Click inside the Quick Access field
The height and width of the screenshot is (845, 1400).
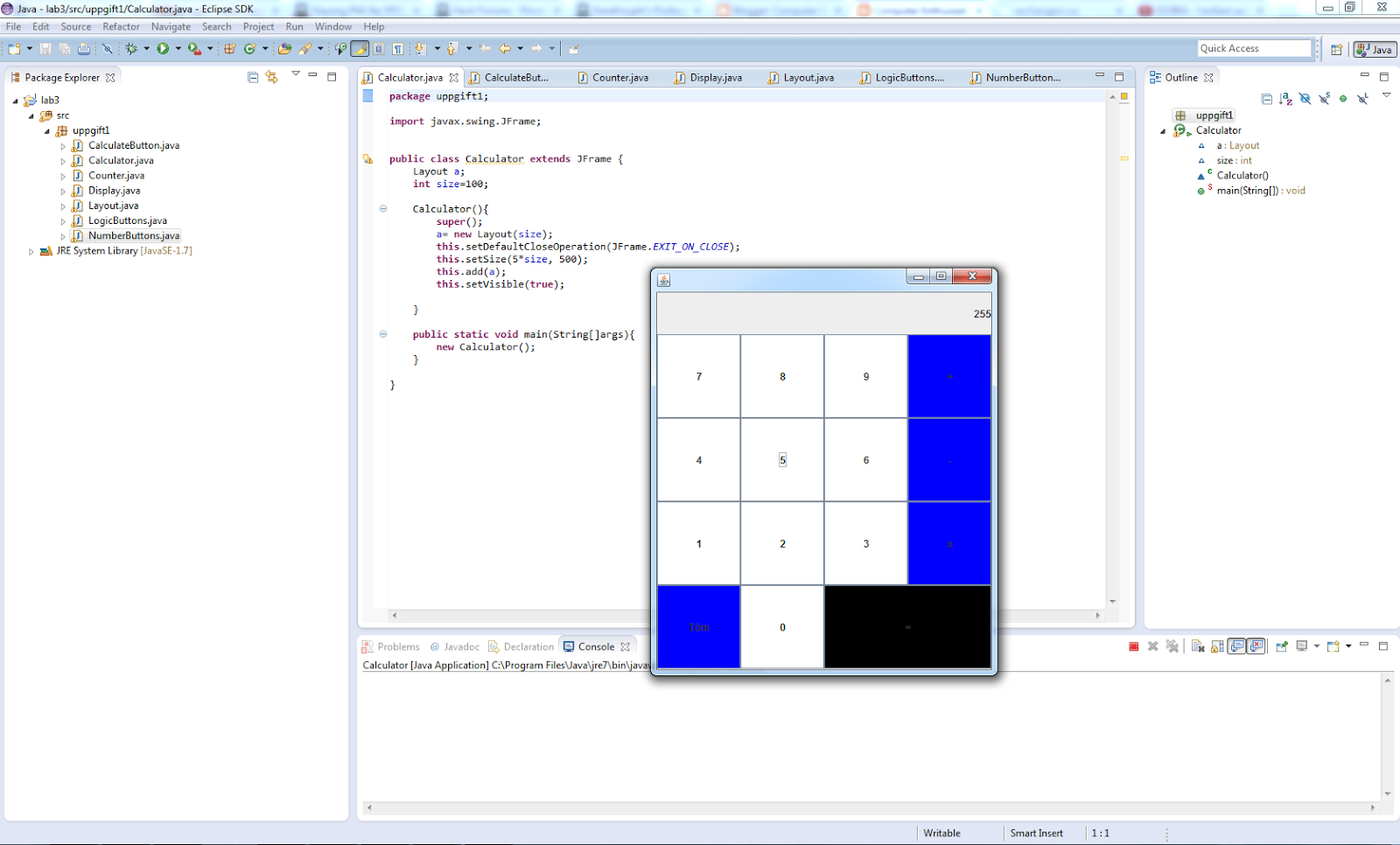1253,48
